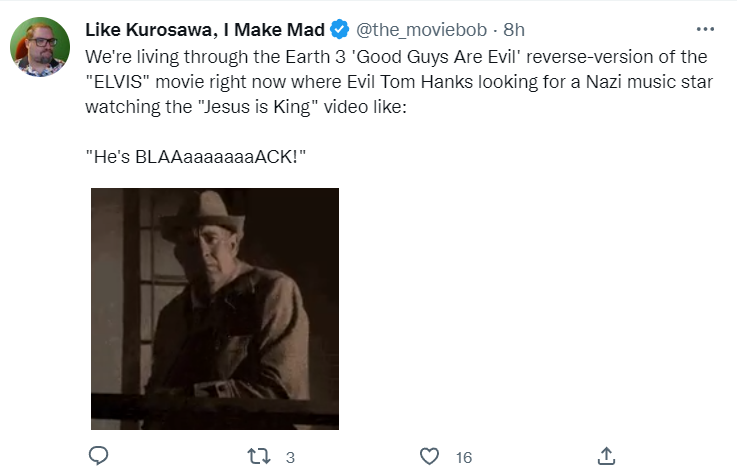Screen dimensions: 737x472
Task: Click the like count '16'
Action: pos(463,458)
